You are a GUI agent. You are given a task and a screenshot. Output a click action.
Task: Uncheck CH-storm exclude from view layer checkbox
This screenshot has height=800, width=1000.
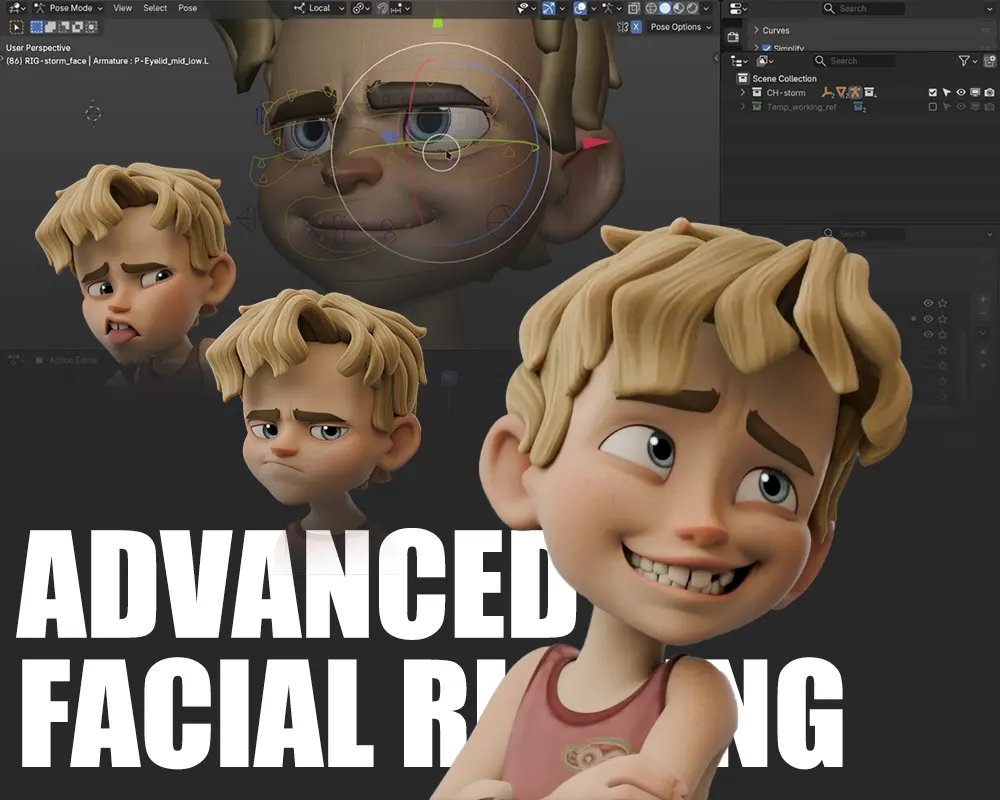(933, 93)
